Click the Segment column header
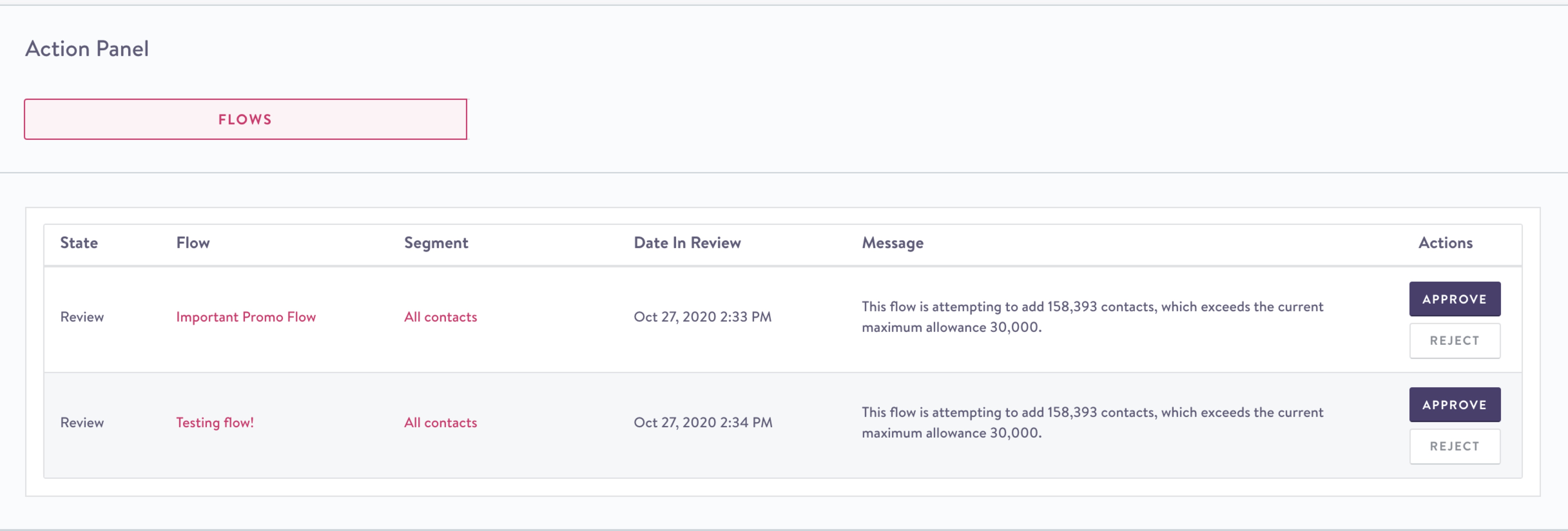 pyautogui.click(x=436, y=243)
